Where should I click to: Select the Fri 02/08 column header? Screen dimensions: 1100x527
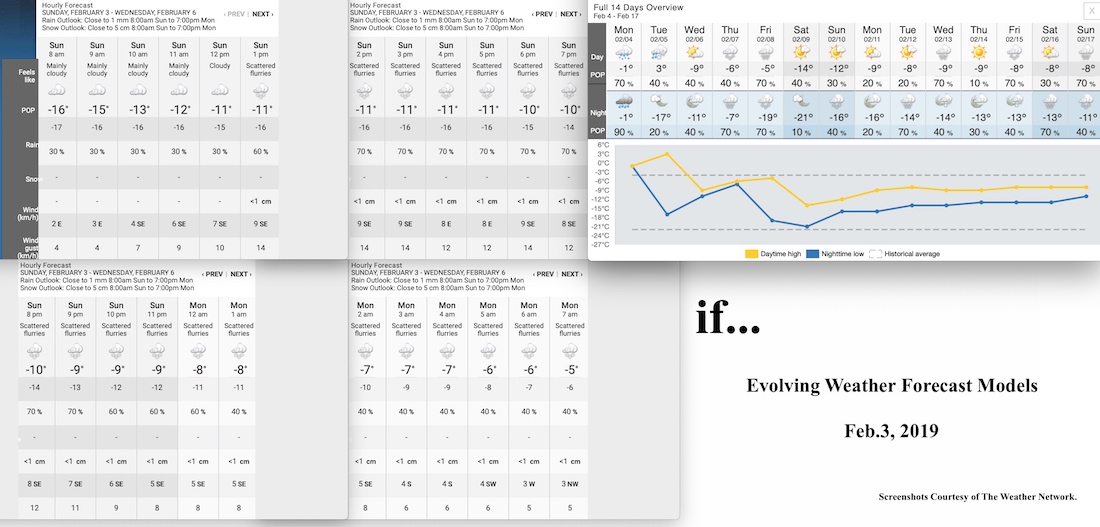[x=766, y=34]
